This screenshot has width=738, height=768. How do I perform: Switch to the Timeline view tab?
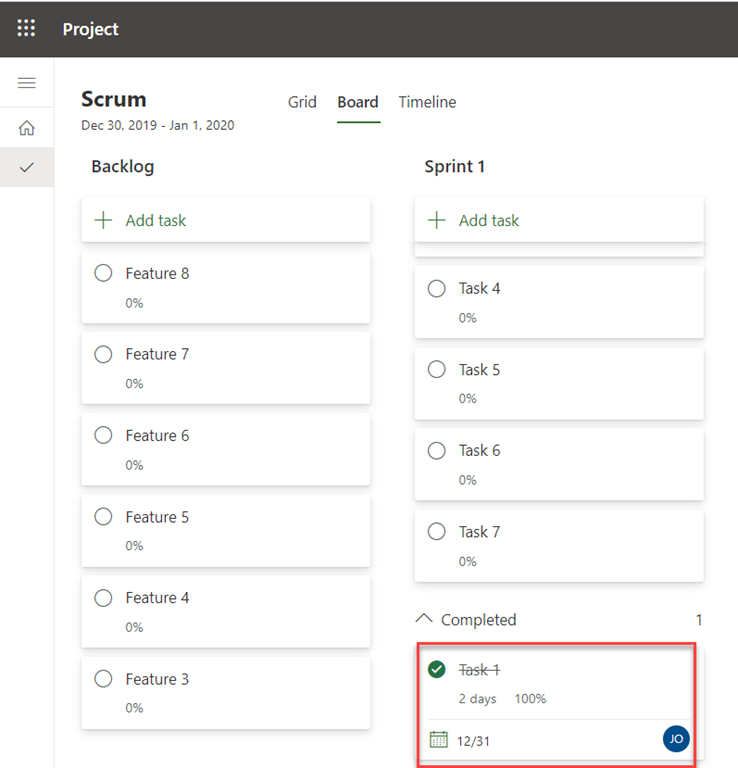[x=427, y=102]
